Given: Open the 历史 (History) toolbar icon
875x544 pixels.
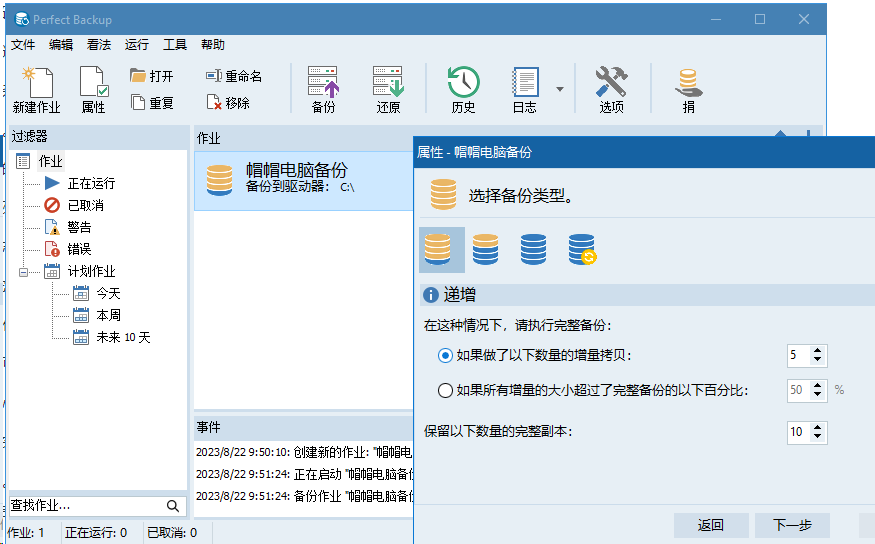Looking at the screenshot, I should point(463,88).
